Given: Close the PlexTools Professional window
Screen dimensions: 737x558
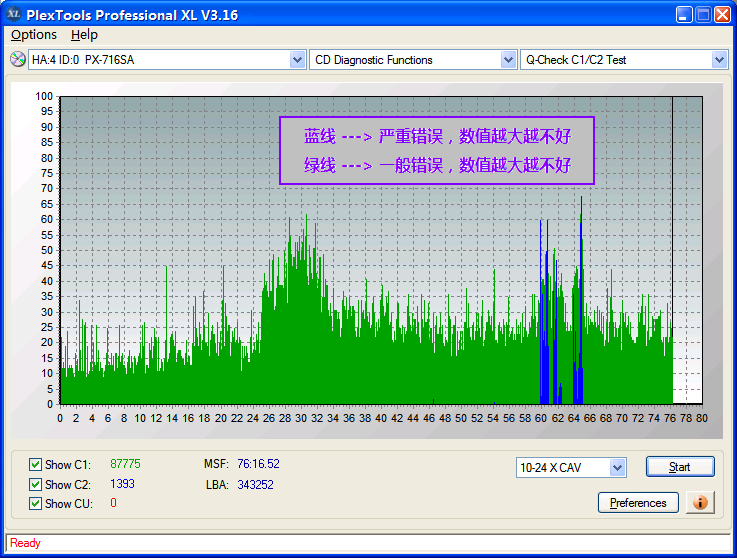Looking at the screenshot, I should 723,14.
